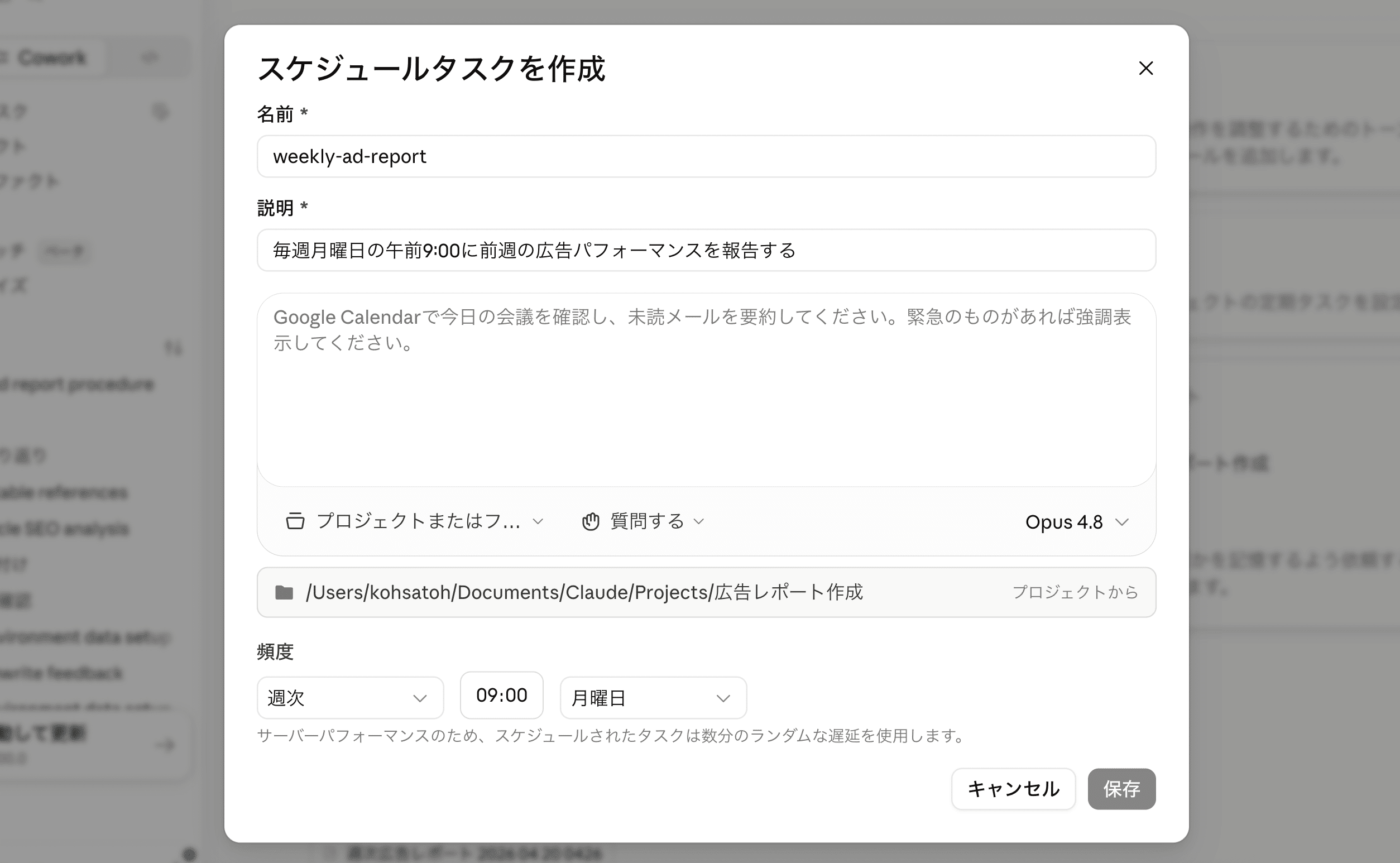Open the Opus 4.8 model selector
The height and width of the screenshot is (863, 1400).
pyautogui.click(x=1077, y=522)
